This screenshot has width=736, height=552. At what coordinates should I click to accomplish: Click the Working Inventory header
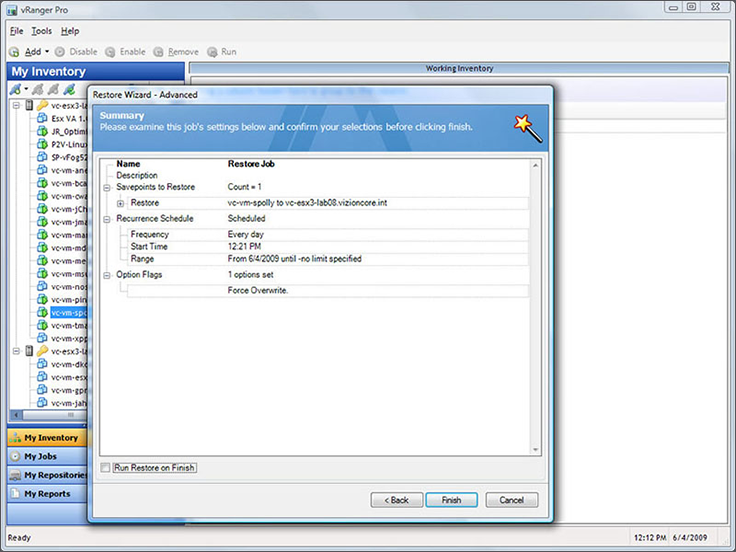459,69
